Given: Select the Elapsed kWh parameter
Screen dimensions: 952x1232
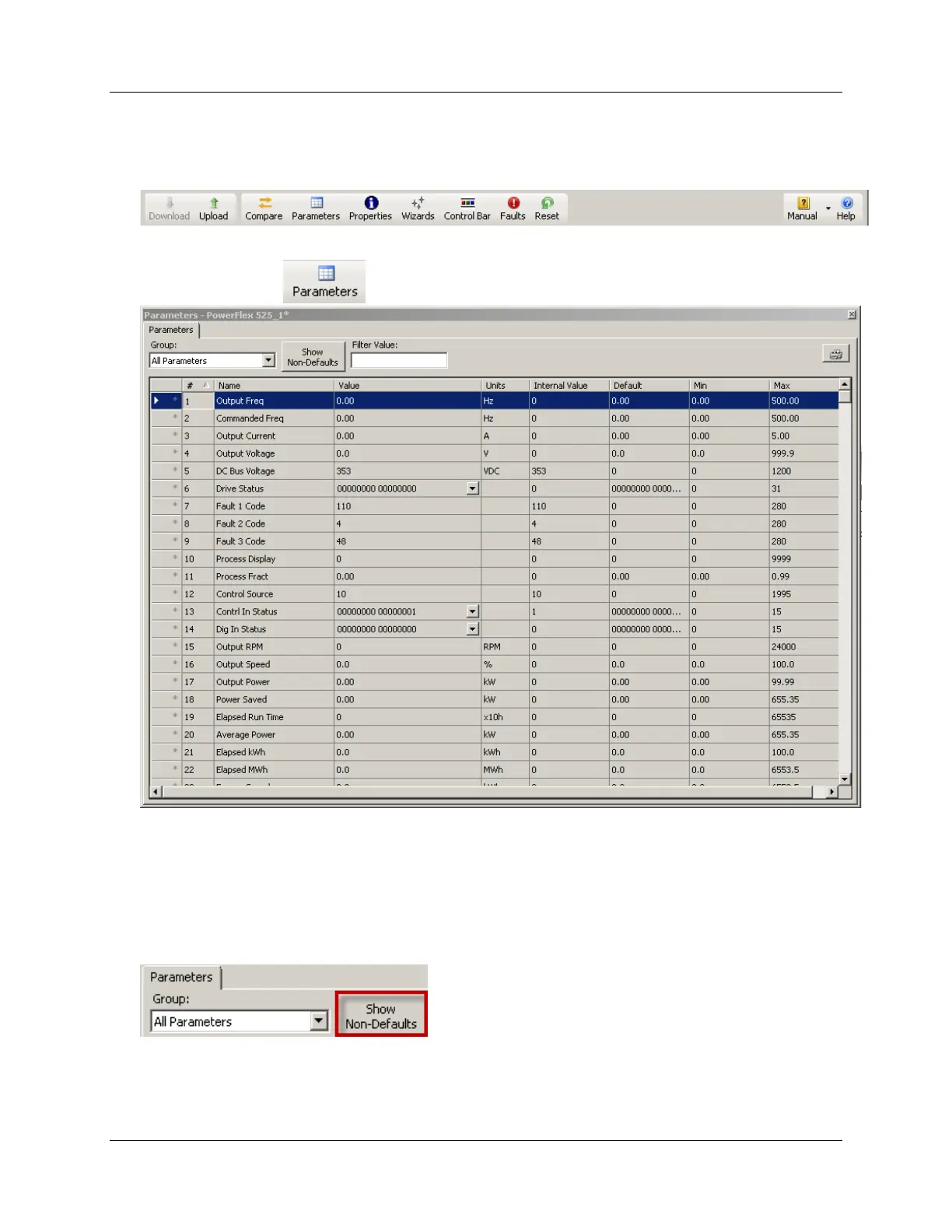Looking at the screenshot, I should [240, 752].
